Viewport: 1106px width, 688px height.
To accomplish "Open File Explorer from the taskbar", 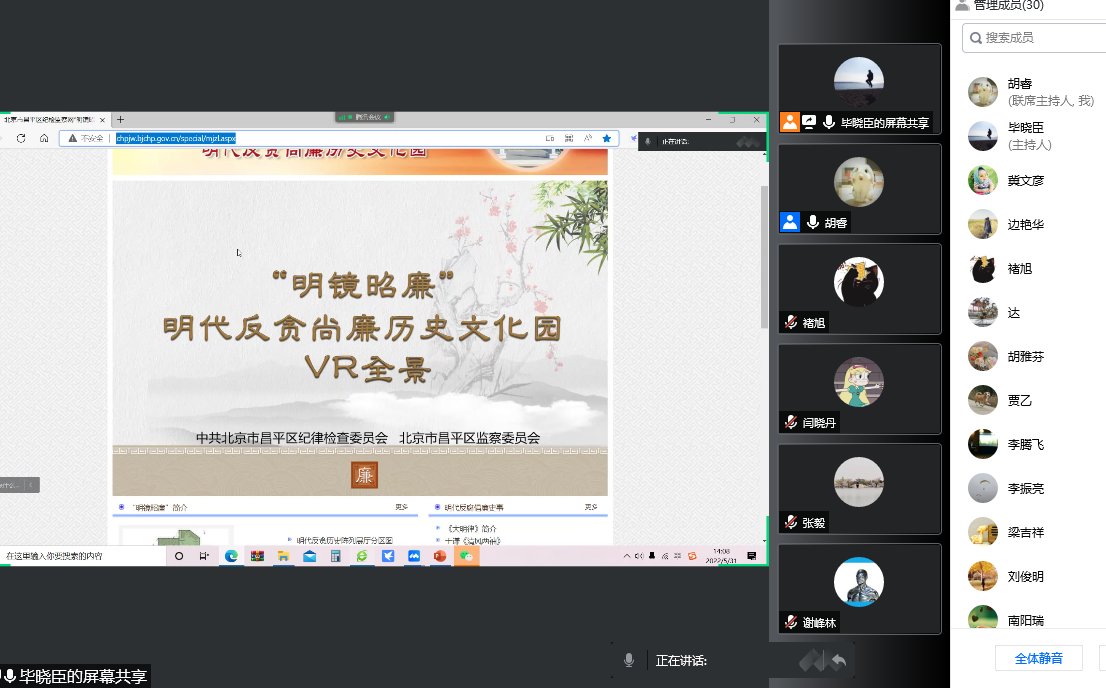I will pos(284,556).
